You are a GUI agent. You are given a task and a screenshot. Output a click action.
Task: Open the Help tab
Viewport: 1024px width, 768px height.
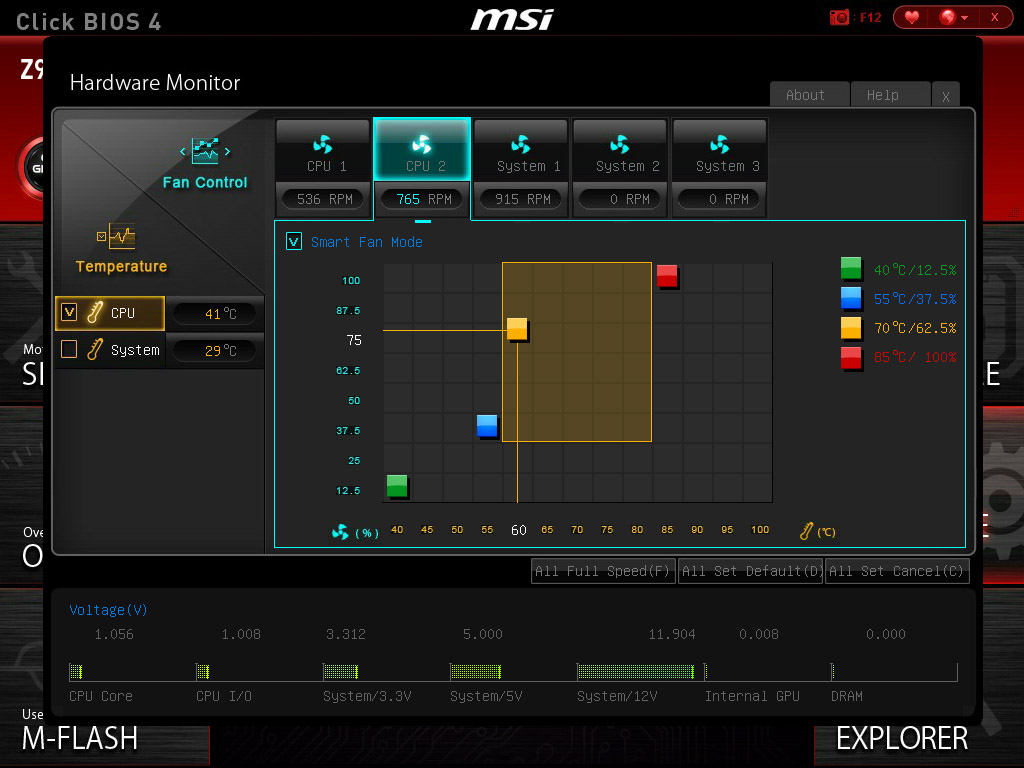[890, 95]
